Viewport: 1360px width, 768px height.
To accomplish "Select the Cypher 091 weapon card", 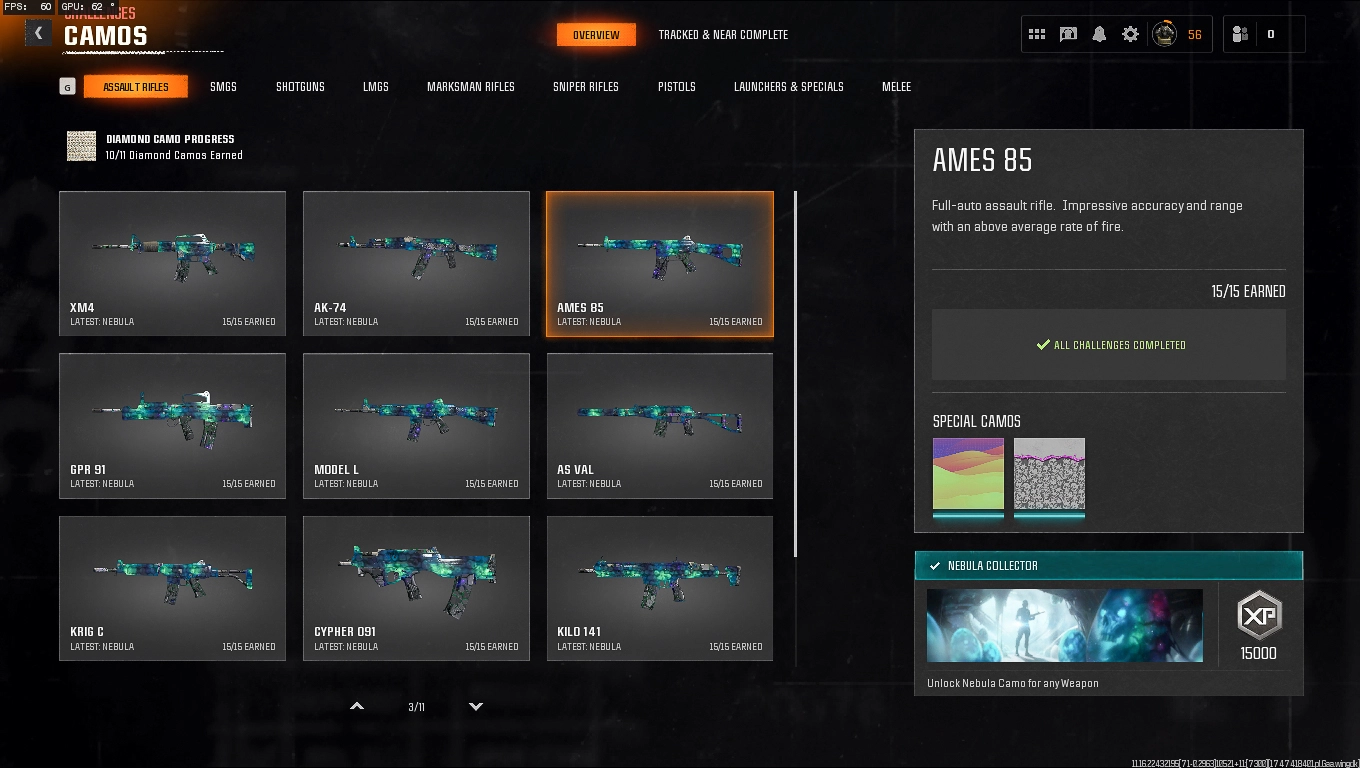I will (x=416, y=588).
